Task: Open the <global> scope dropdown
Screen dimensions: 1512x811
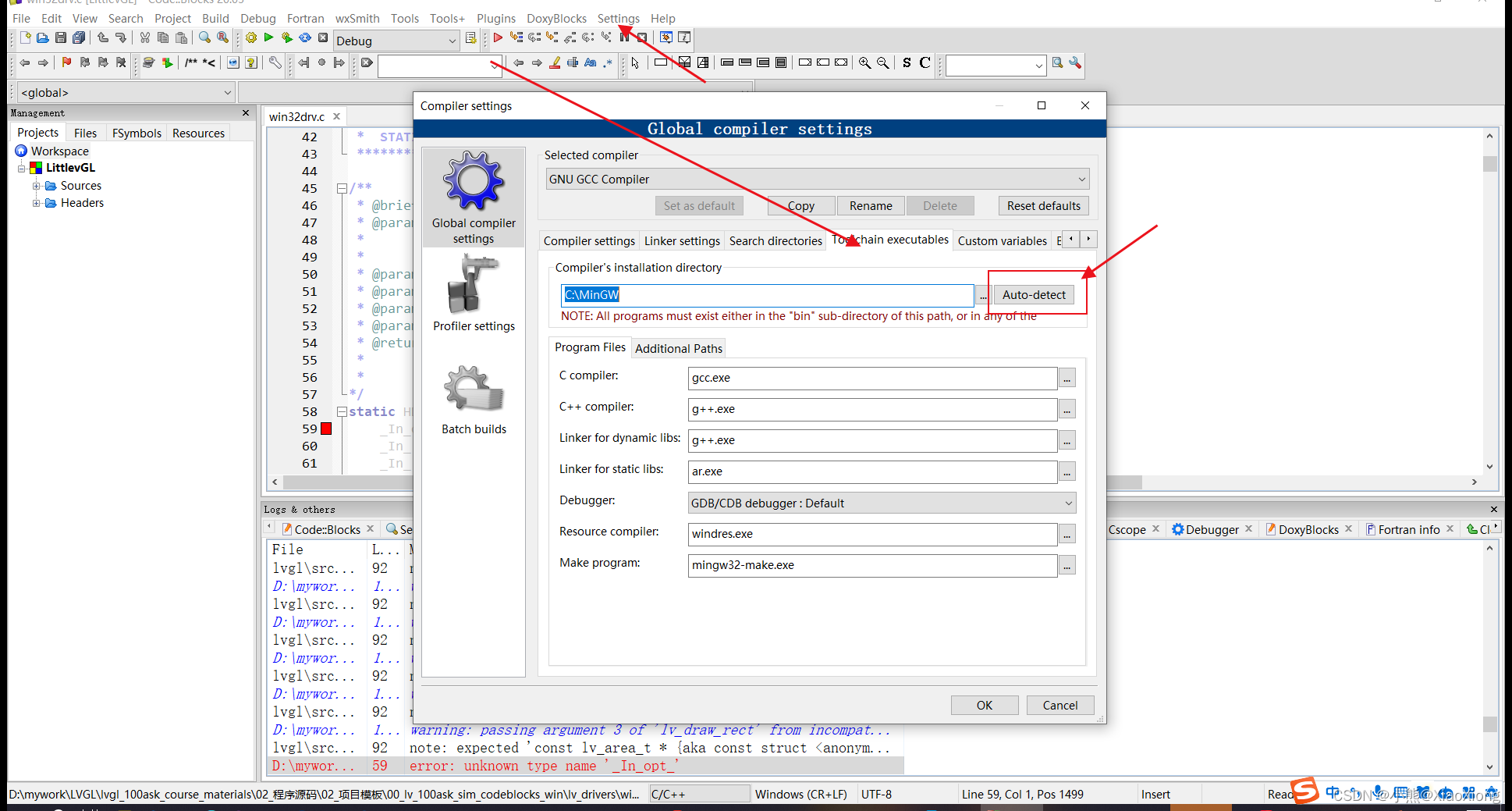Action: tap(126, 92)
